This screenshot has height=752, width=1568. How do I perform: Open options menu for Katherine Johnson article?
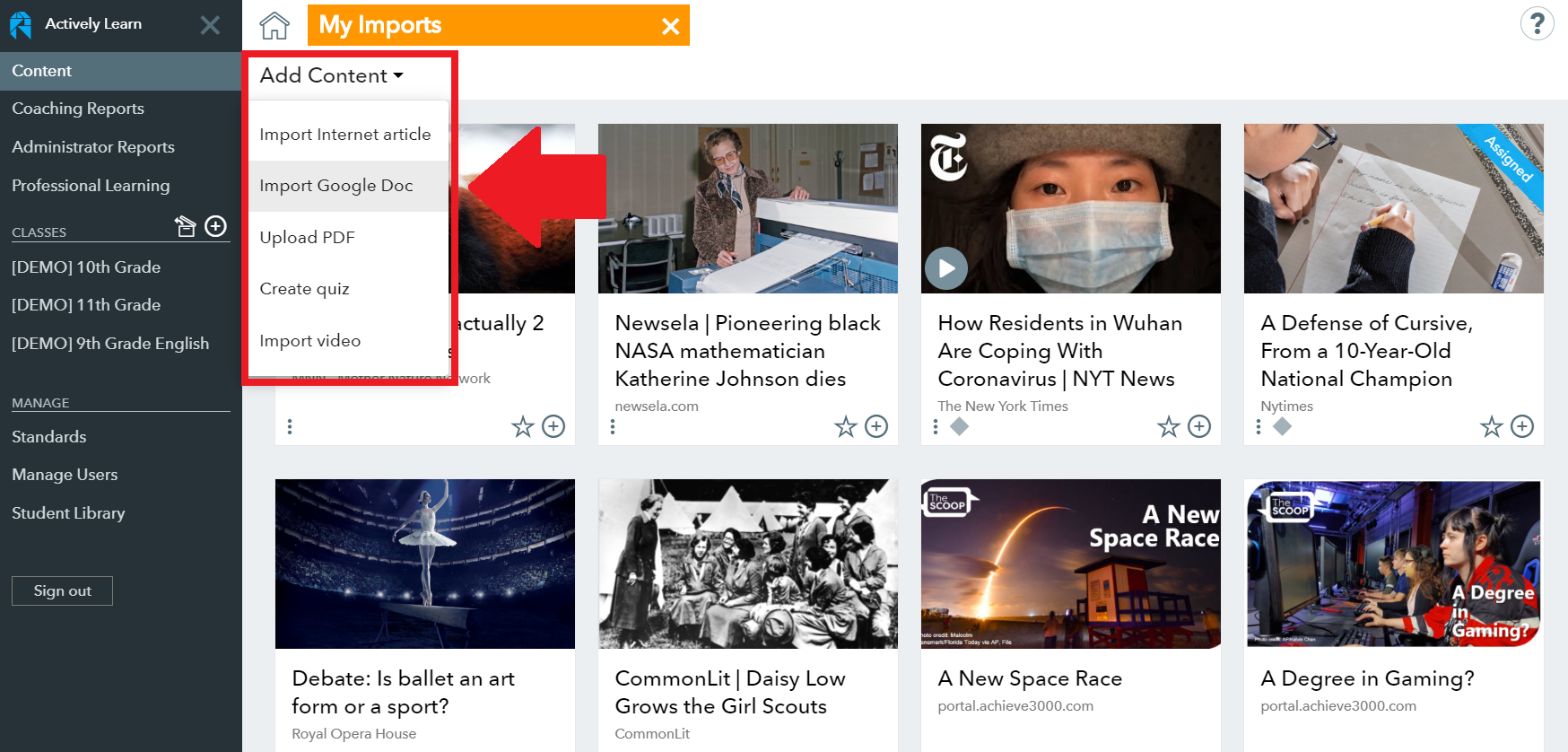click(x=613, y=426)
